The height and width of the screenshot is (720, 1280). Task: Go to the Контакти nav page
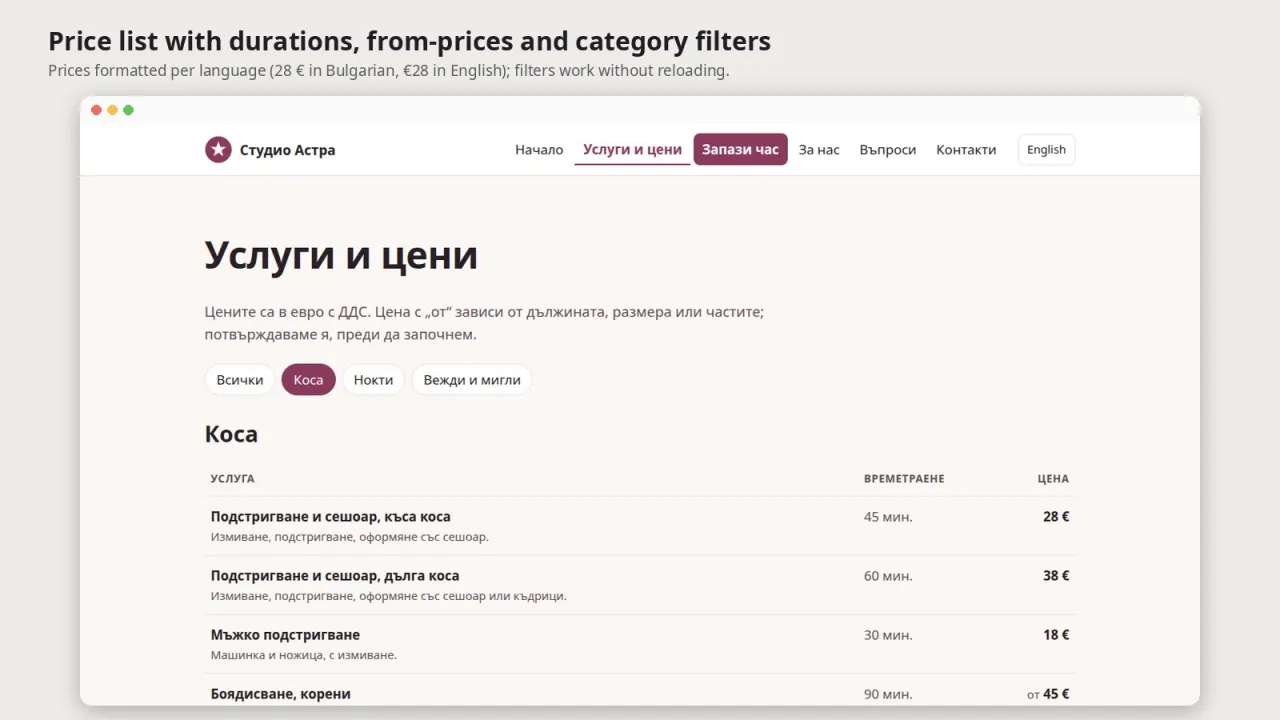tap(966, 150)
